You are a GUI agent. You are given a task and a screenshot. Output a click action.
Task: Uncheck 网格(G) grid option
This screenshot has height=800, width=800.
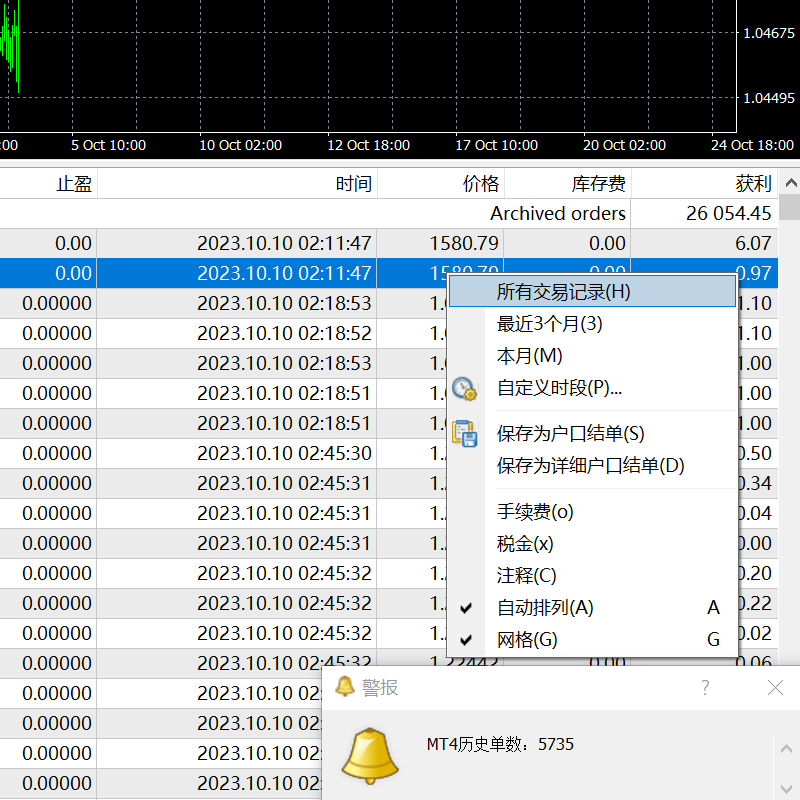pos(527,640)
